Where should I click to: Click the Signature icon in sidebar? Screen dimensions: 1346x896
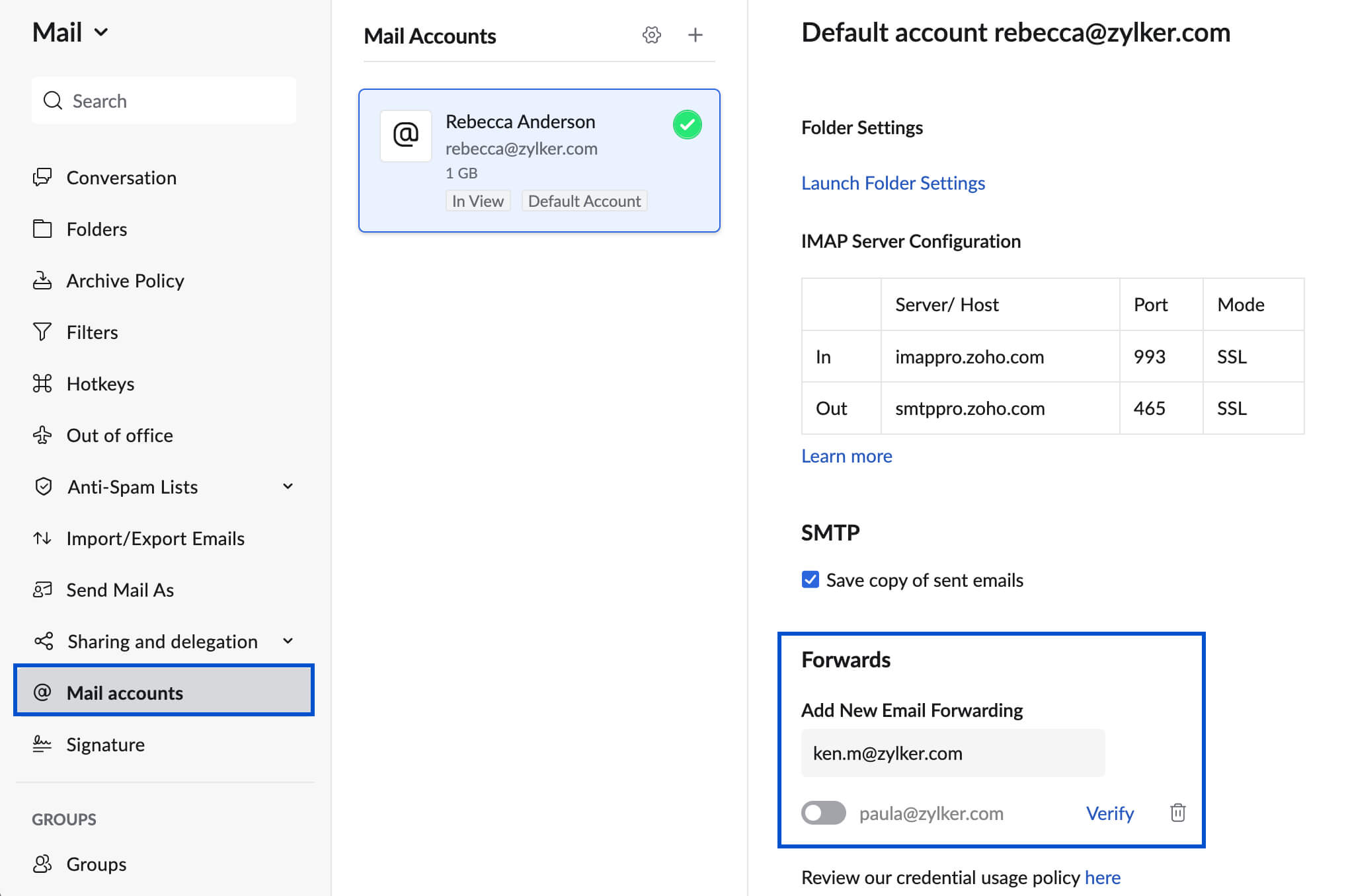pyautogui.click(x=41, y=743)
